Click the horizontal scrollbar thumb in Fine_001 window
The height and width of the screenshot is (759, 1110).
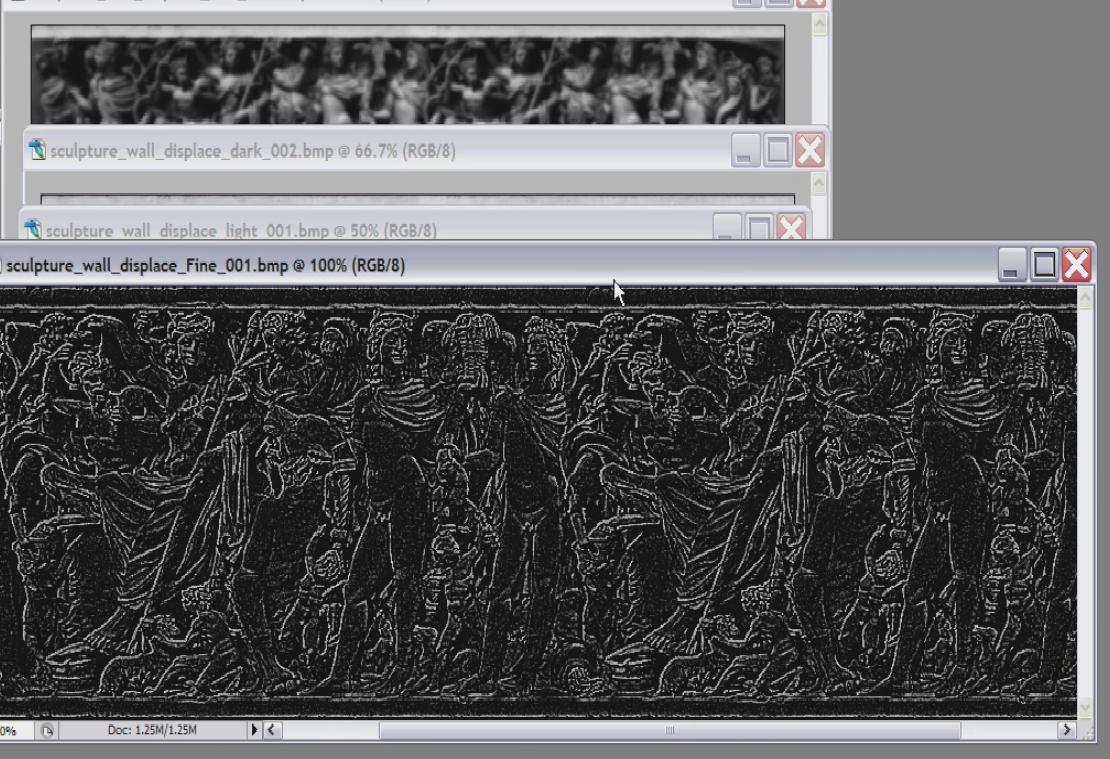click(670, 730)
